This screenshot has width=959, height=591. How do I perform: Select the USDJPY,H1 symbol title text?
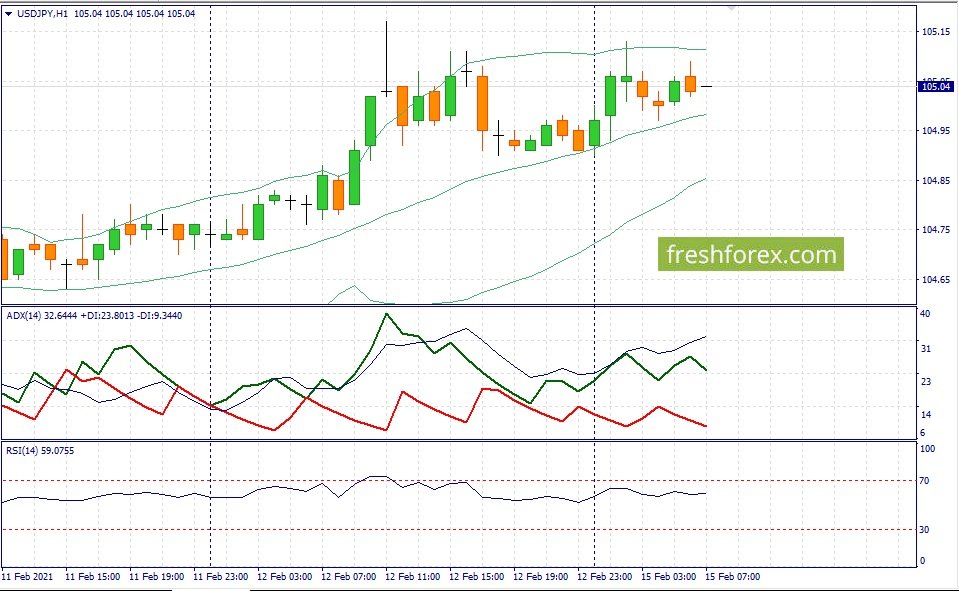tap(42, 13)
